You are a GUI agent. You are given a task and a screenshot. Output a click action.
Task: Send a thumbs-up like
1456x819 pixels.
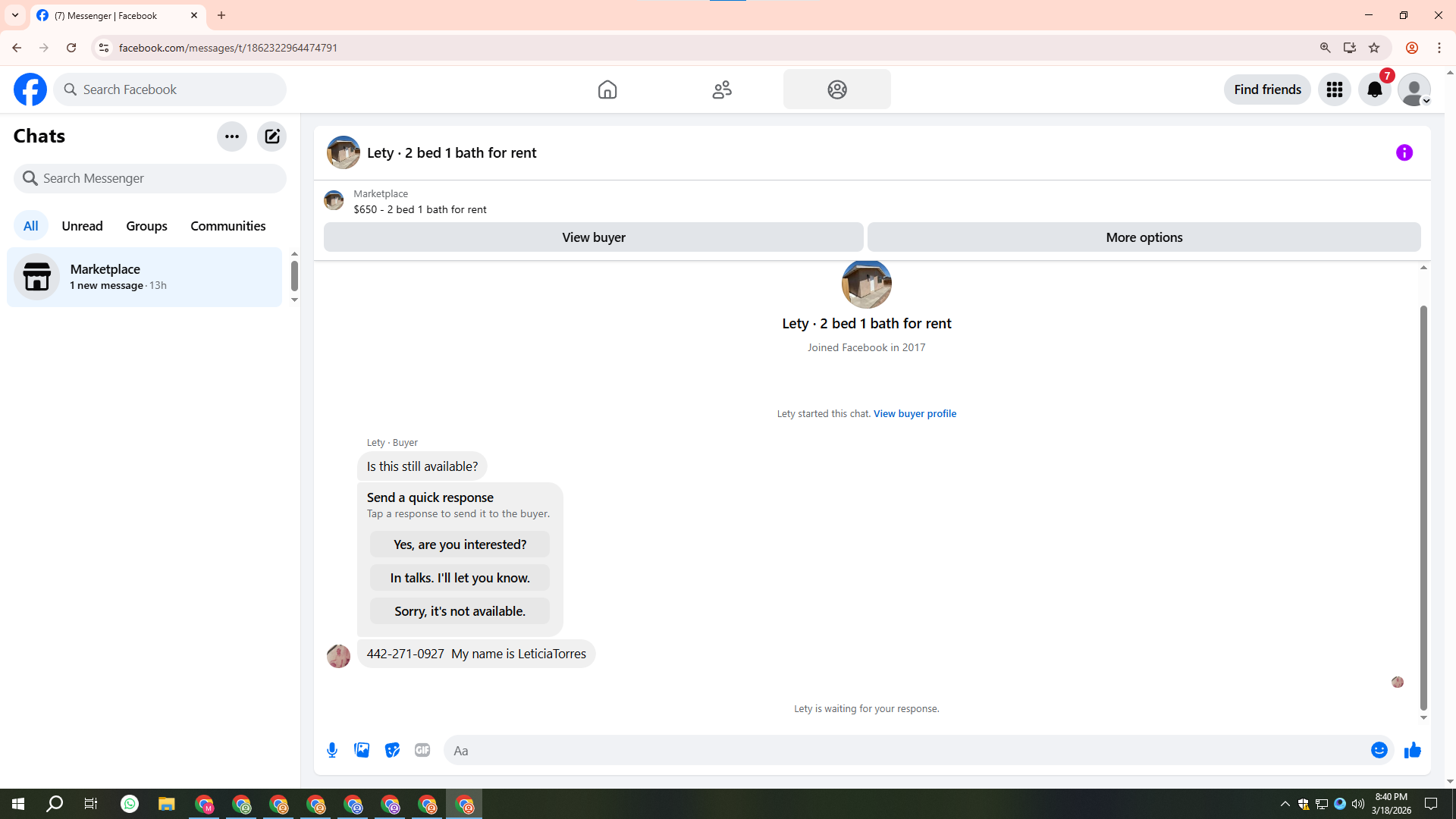click(x=1412, y=750)
